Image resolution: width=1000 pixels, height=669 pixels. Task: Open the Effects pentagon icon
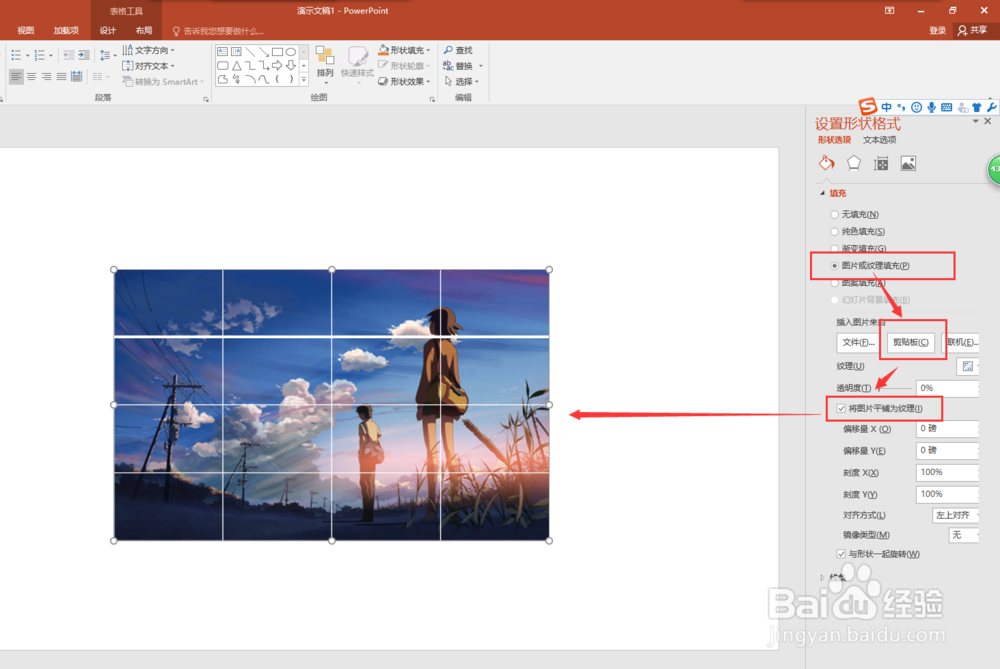pyautogui.click(x=853, y=163)
